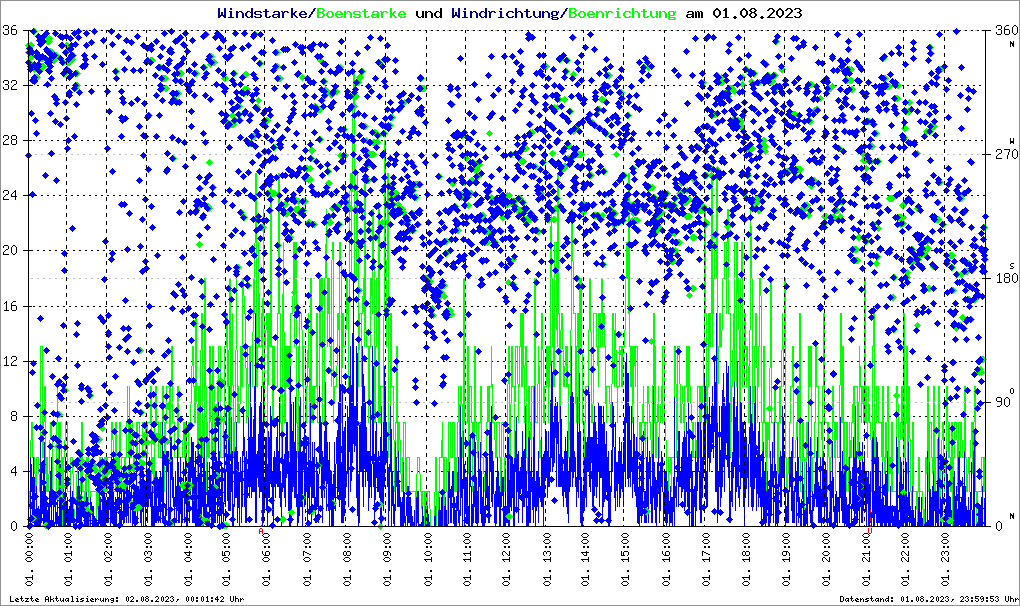1020x606 pixels.
Task: Select the green title word Boenrichtung
Action: (x=623, y=13)
